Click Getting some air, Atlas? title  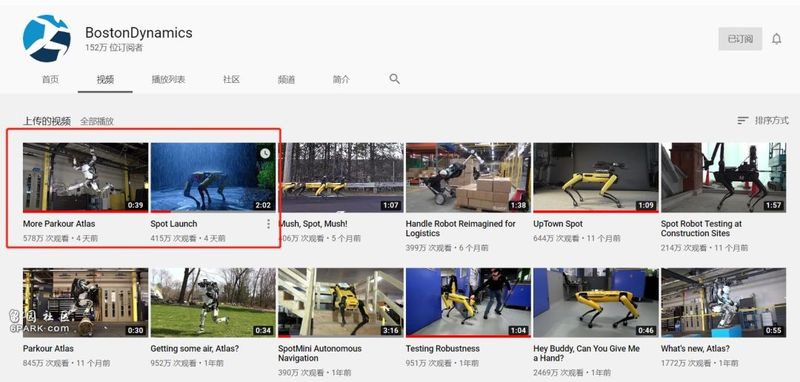coord(194,348)
